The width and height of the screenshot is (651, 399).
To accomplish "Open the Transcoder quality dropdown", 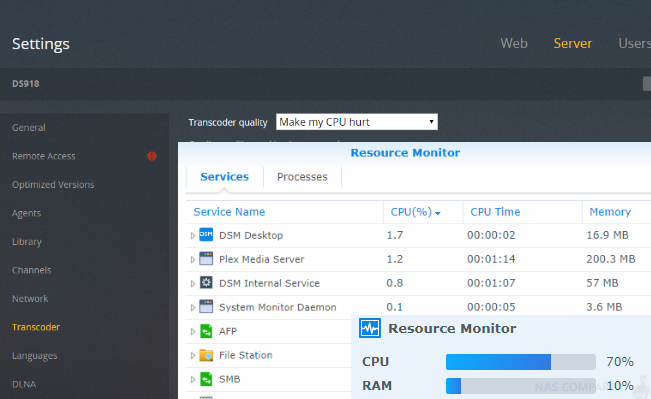I will coord(357,122).
